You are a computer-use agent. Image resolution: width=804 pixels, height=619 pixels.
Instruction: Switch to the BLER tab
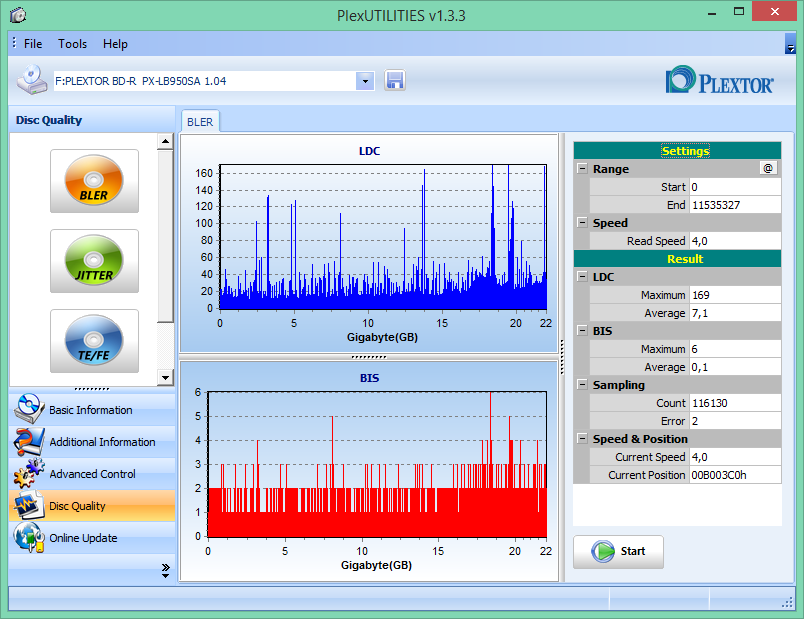200,122
